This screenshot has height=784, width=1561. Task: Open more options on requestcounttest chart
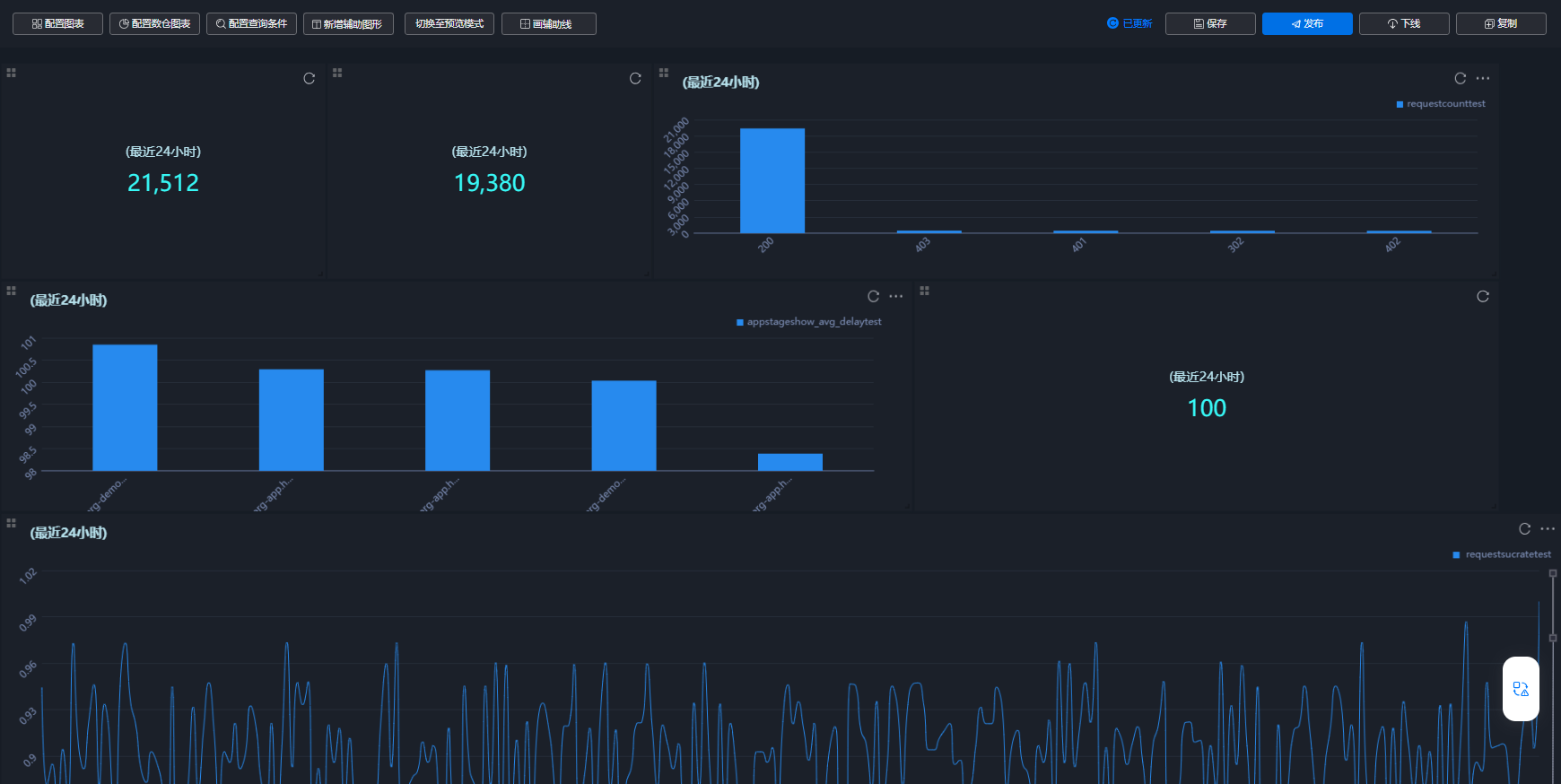(x=1483, y=79)
